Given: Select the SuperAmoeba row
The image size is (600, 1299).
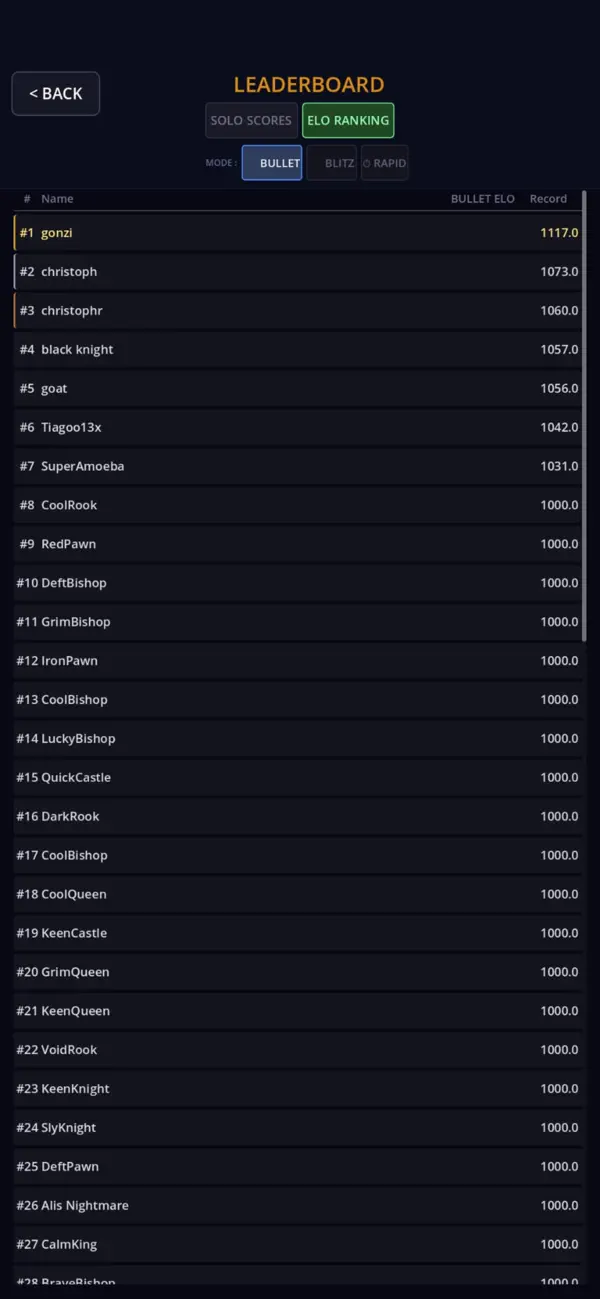Looking at the screenshot, I should (x=298, y=466).
